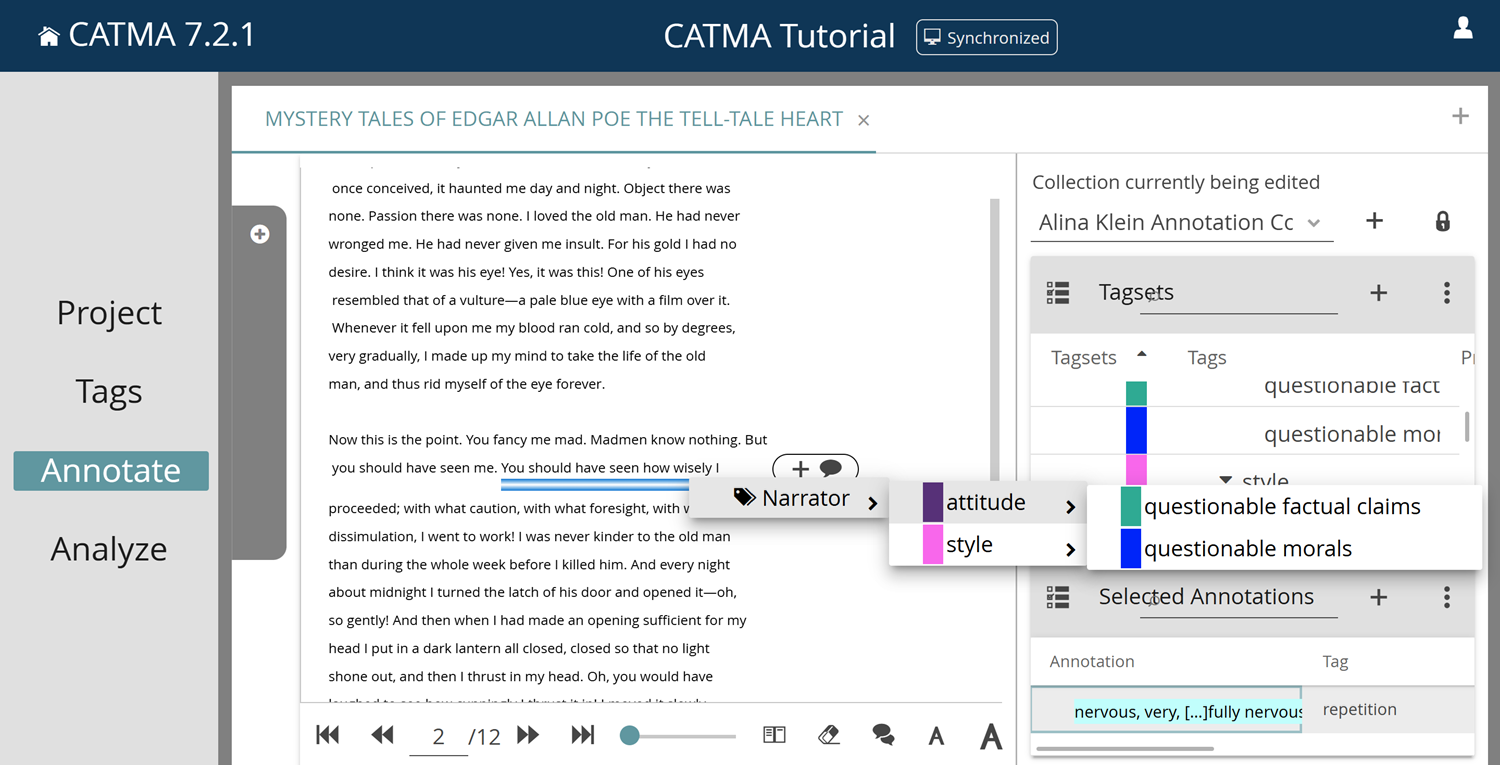1500x765 pixels.
Task: Click the Tagsets panel filter field
Action: click(x=1238, y=297)
